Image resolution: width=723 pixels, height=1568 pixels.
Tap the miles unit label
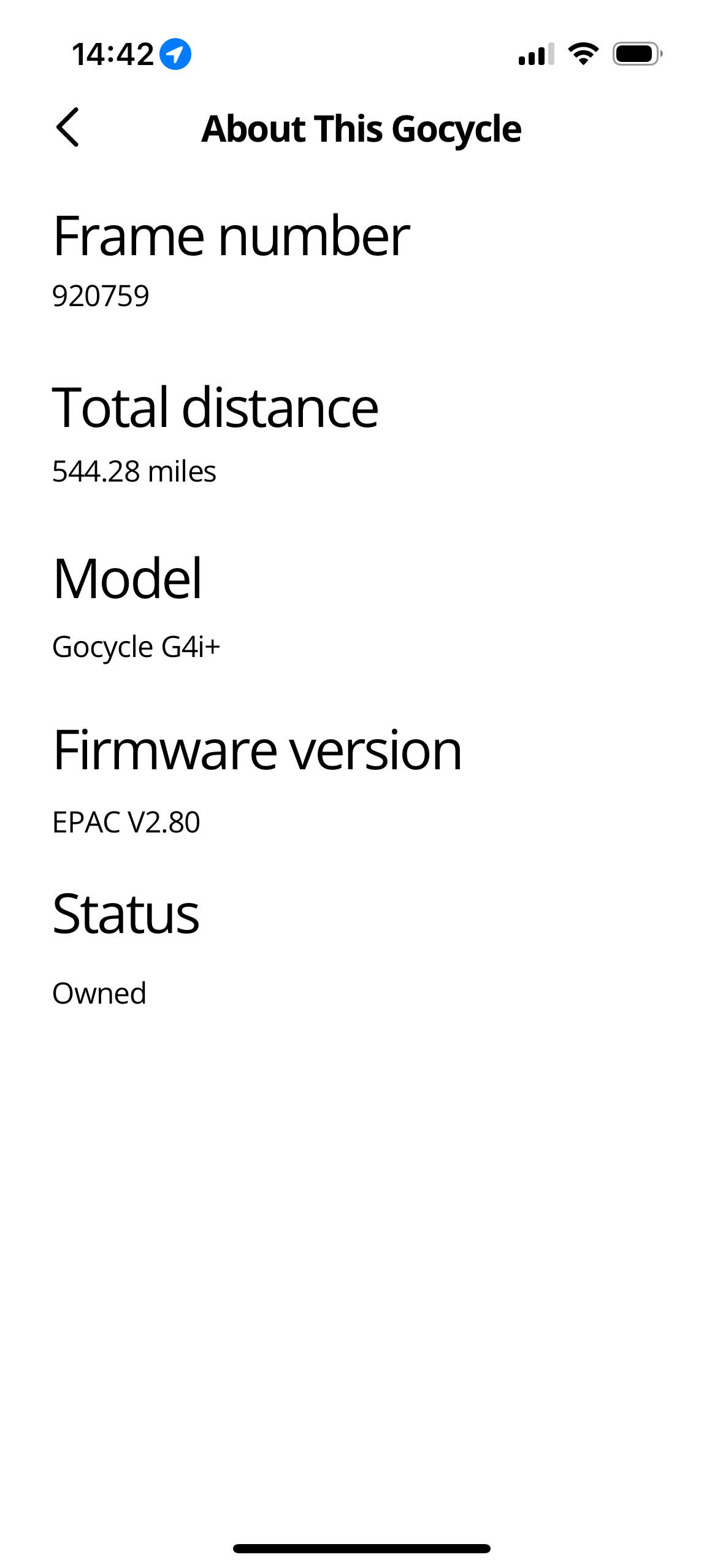182,472
